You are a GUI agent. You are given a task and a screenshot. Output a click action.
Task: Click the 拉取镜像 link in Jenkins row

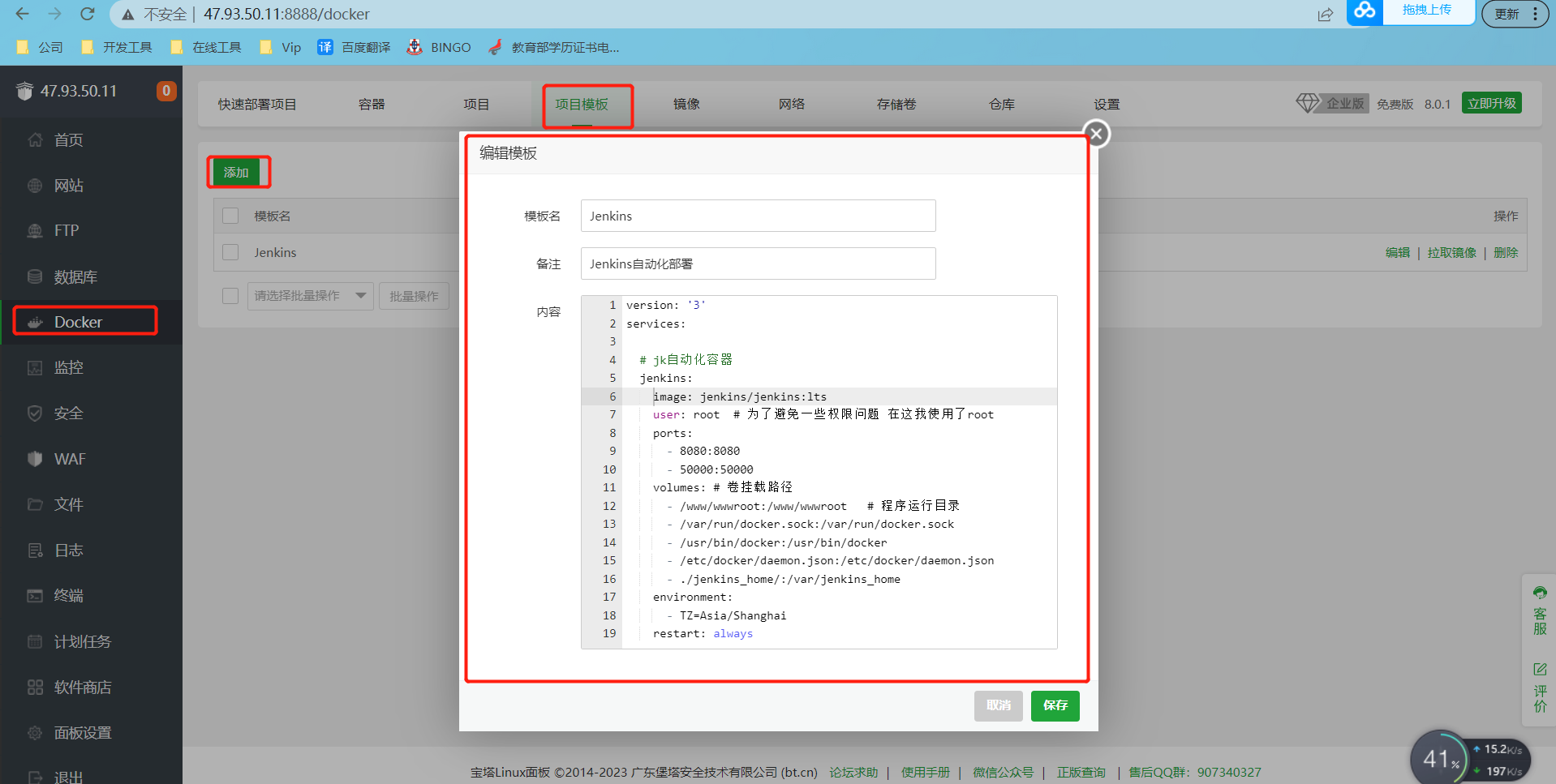pyautogui.click(x=1452, y=252)
